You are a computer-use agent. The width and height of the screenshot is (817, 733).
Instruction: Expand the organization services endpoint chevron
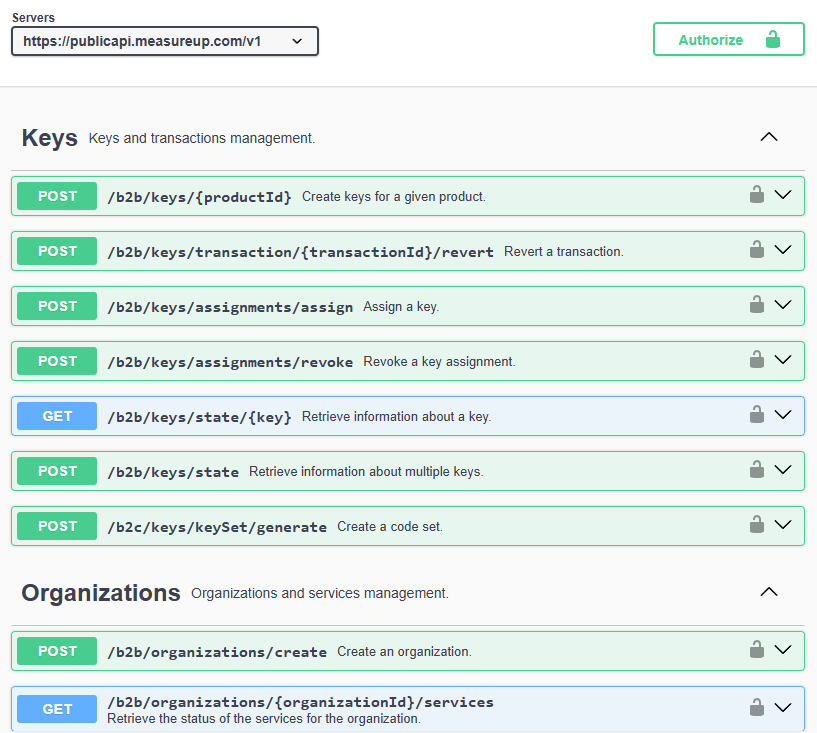pyautogui.click(x=783, y=707)
